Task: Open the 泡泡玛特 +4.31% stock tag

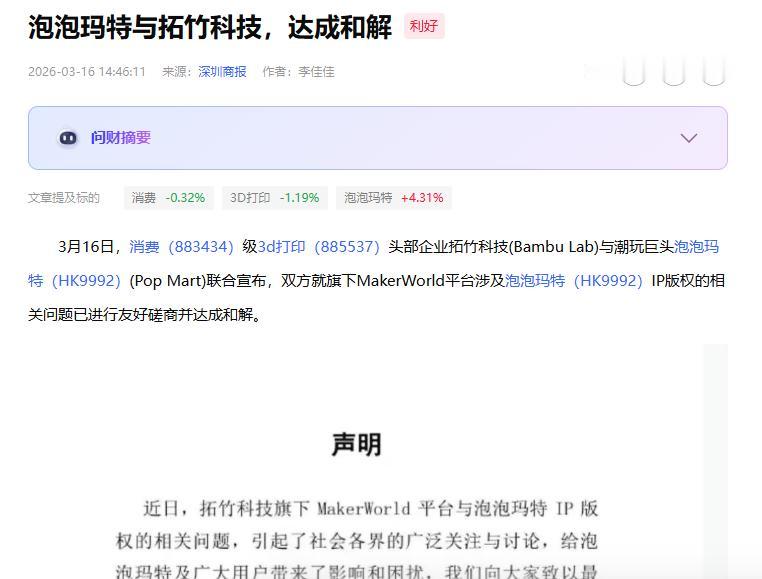Action: (x=394, y=198)
